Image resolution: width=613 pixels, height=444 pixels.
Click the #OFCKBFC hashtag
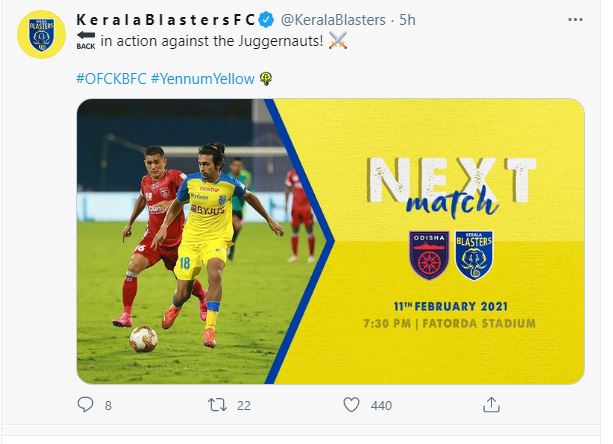[x=111, y=79]
